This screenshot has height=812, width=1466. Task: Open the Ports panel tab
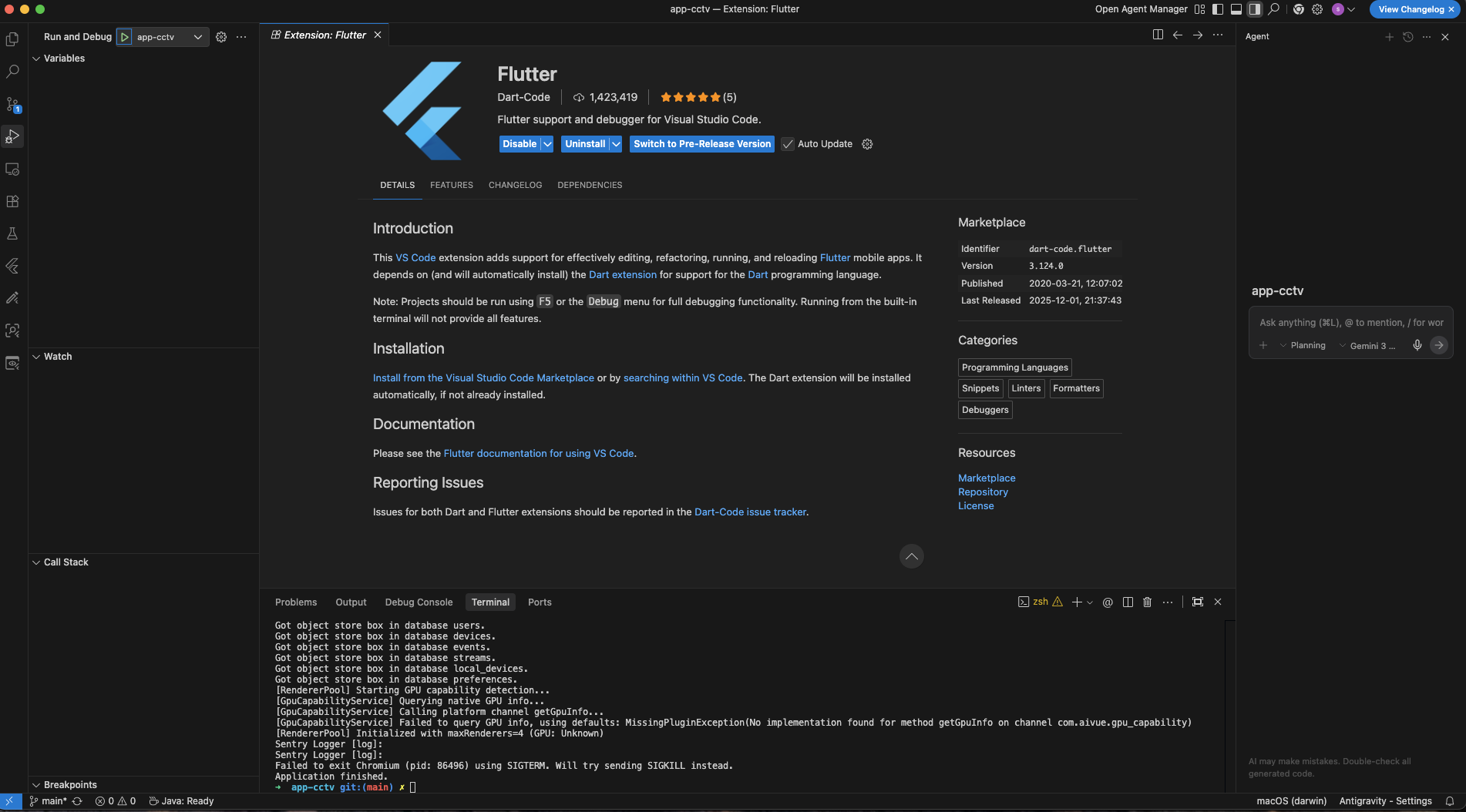[540, 602]
